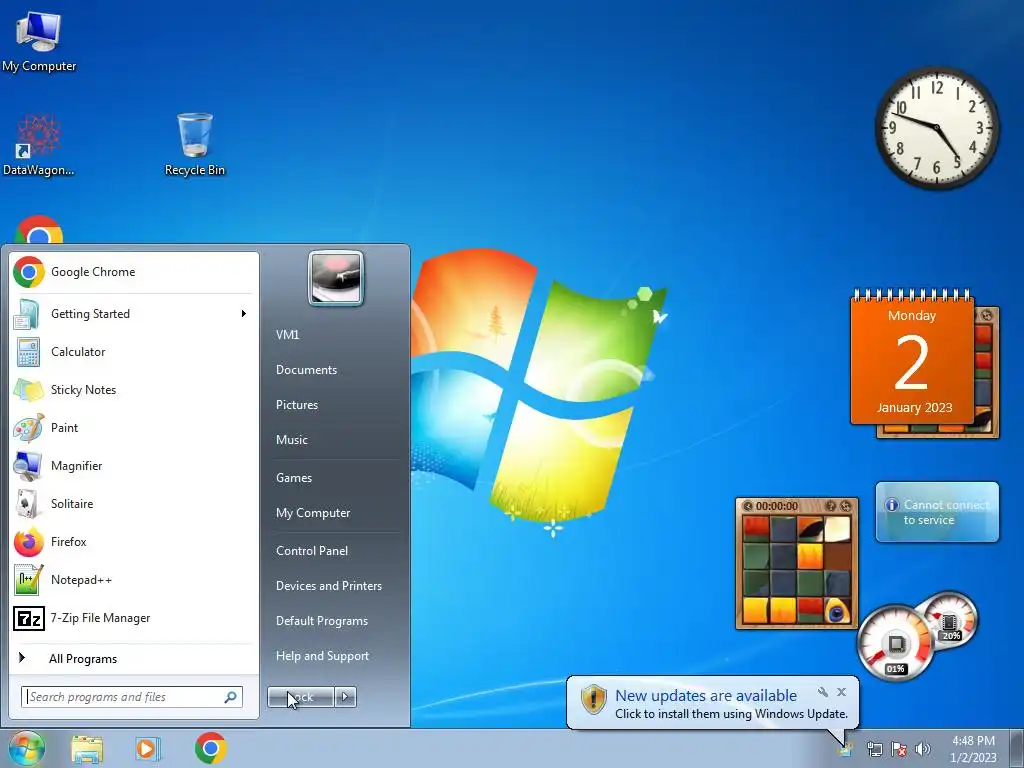The width and height of the screenshot is (1024, 768).
Task: Close the Windows Update notification balloon
Action: (x=842, y=692)
